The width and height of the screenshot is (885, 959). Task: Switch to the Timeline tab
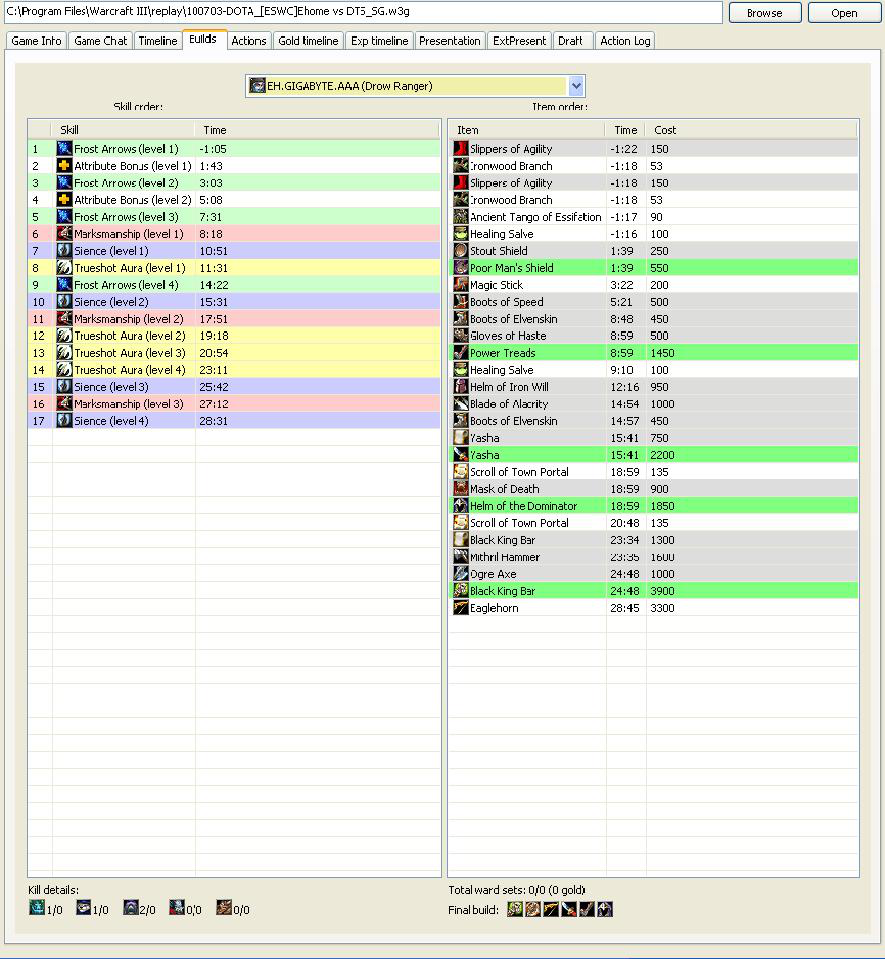(158, 41)
